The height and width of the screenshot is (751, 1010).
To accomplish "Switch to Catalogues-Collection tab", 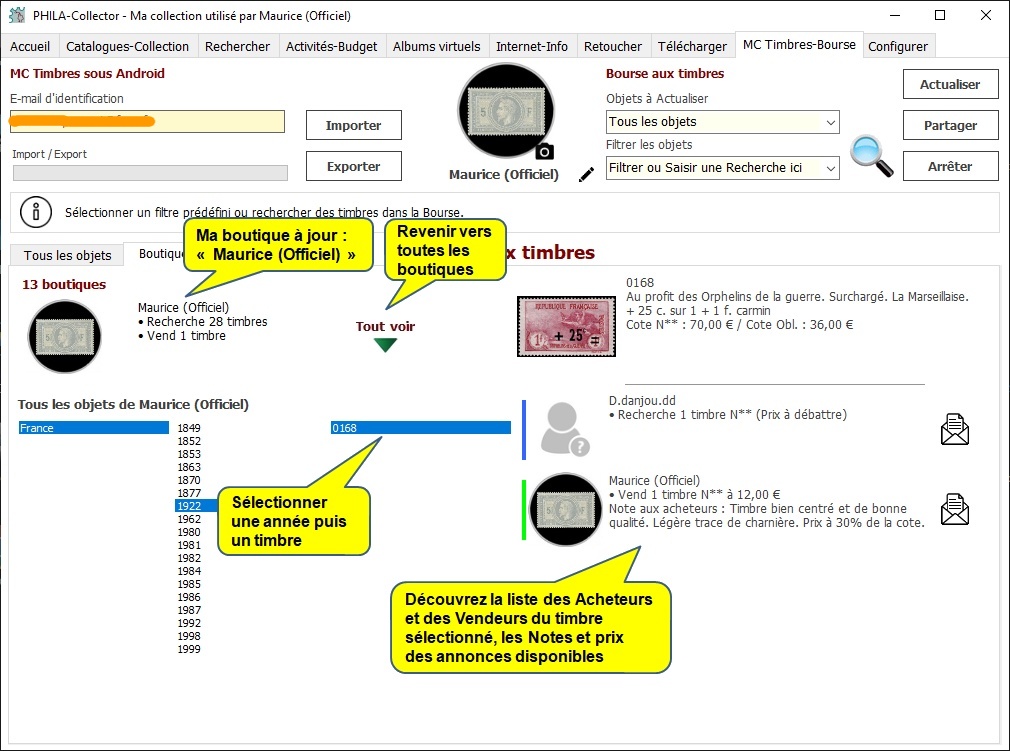I will click(x=128, y=46).
